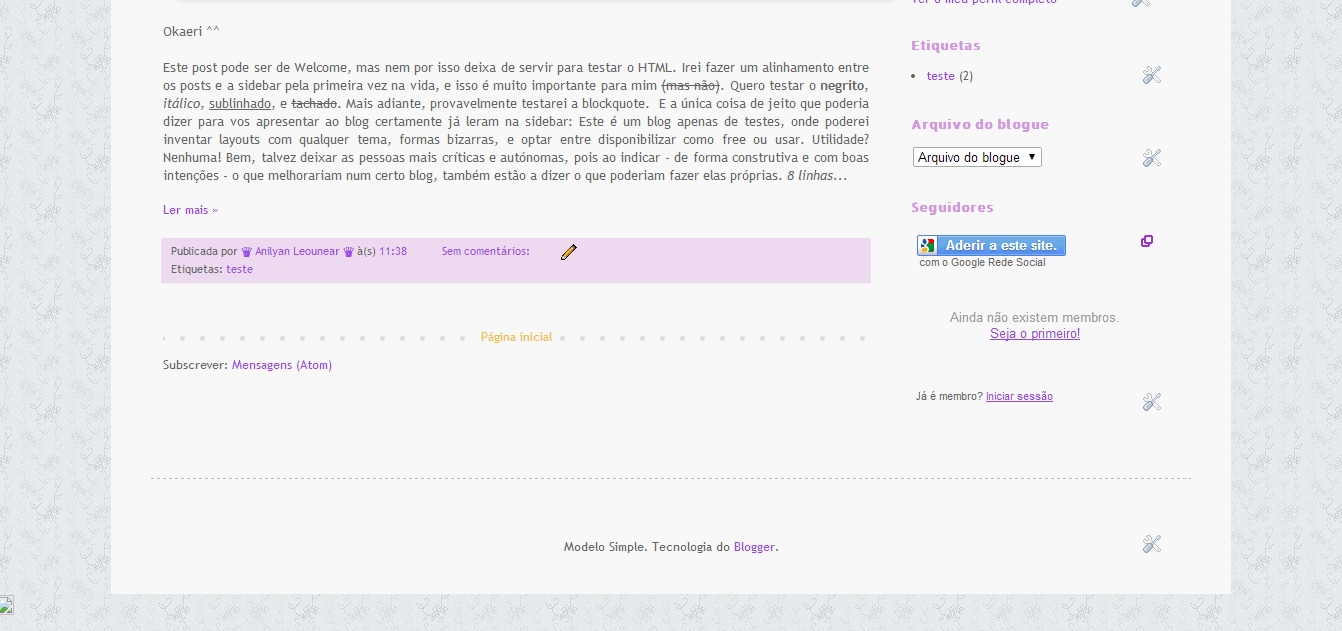Click the Publicada por label
Image resolution: width=1342 pixels, height=631 pixels.
(204, 252)
